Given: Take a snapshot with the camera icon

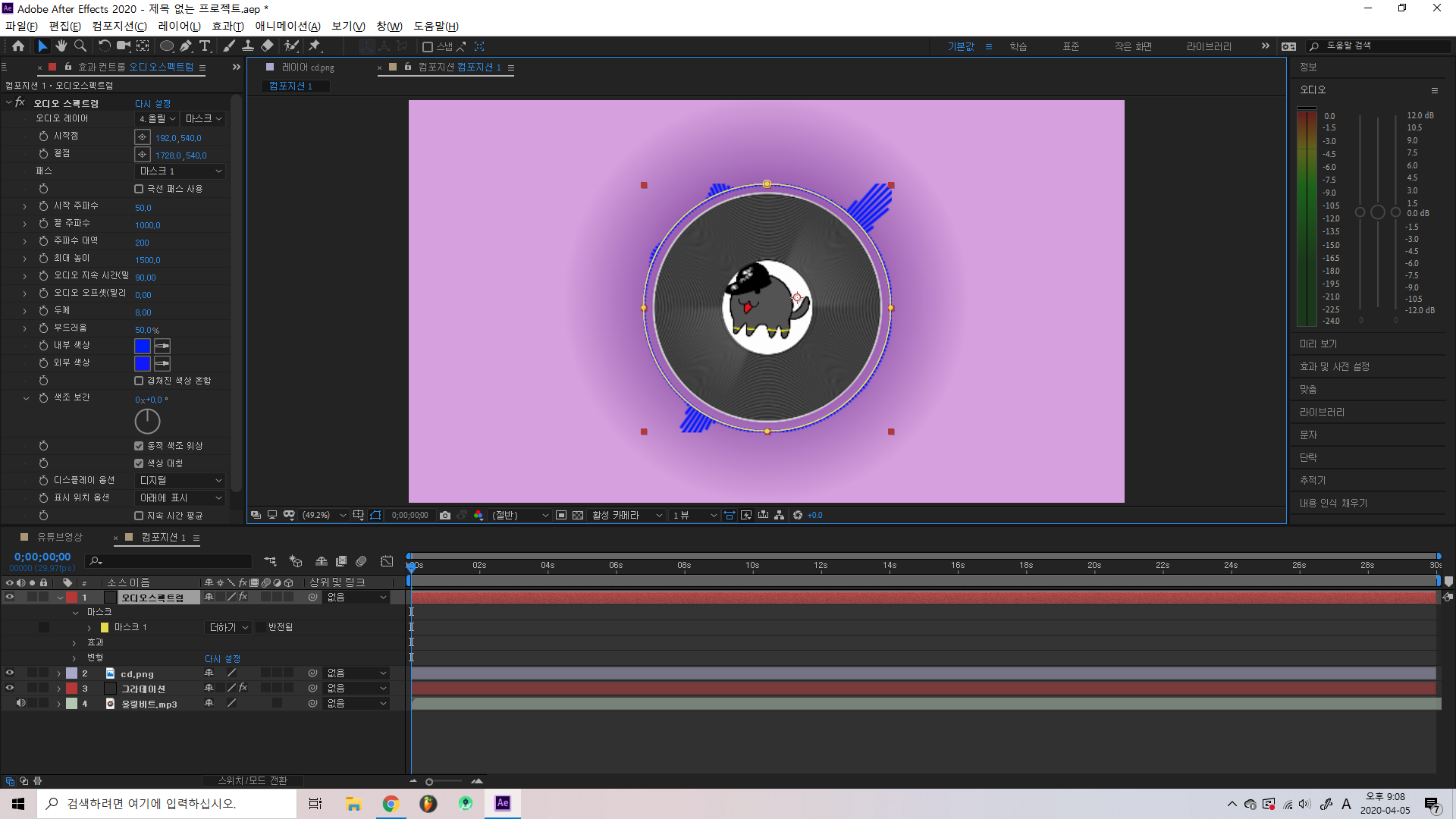Looking at the screenshot, I should [445, 516].
